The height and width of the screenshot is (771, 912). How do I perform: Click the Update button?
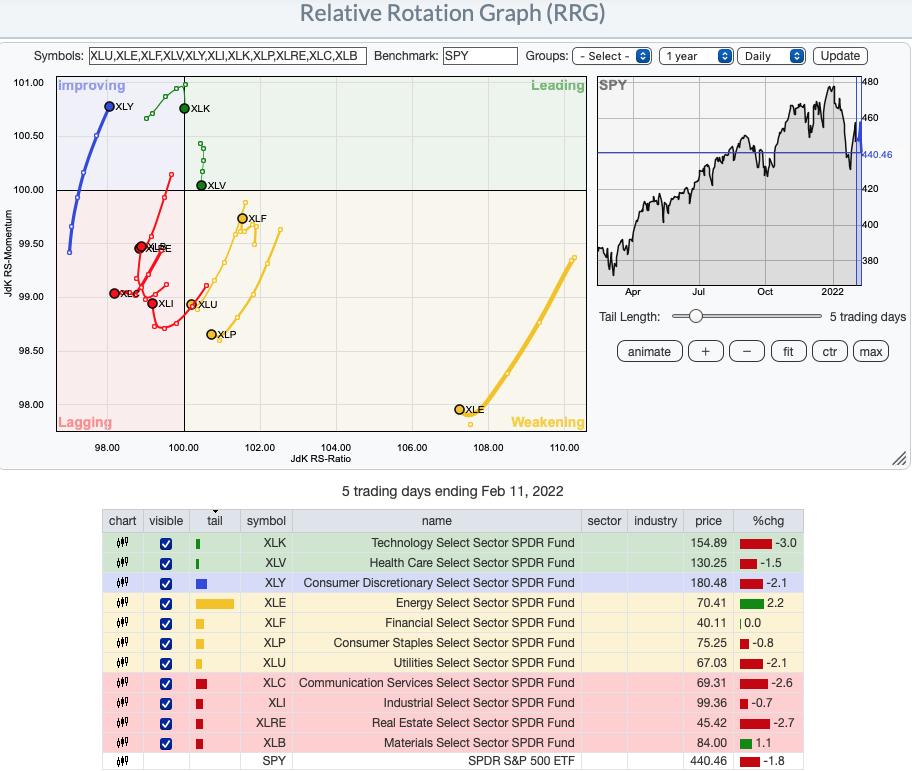(x=840, y=56)
